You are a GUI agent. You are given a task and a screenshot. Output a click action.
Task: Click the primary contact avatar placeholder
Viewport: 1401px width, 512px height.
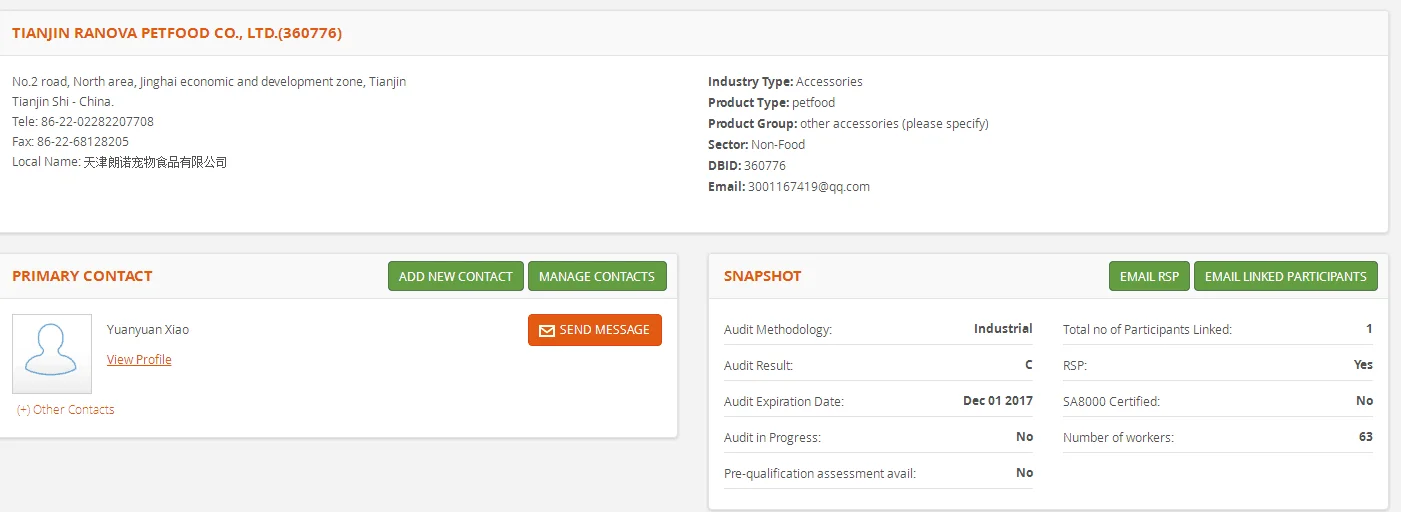pyautogui.click(x=52, y=354)
